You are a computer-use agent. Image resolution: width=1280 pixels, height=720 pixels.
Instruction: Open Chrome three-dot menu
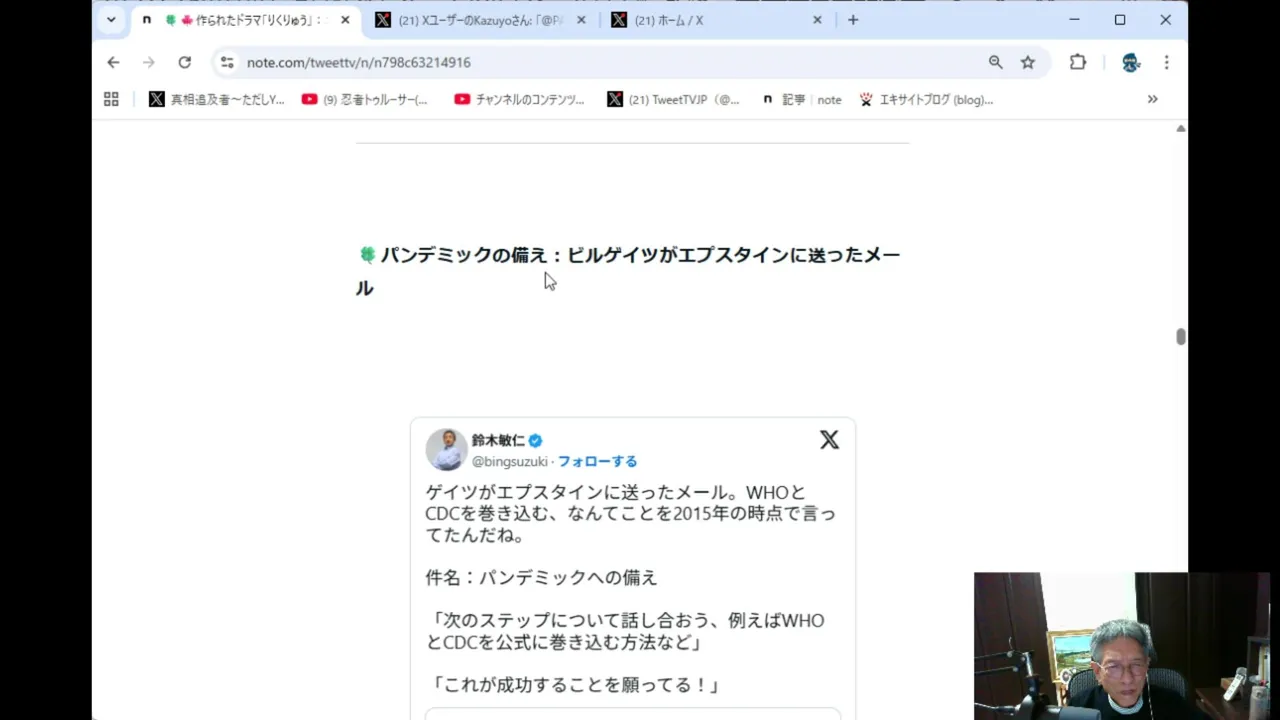[x=1166, y=62]
